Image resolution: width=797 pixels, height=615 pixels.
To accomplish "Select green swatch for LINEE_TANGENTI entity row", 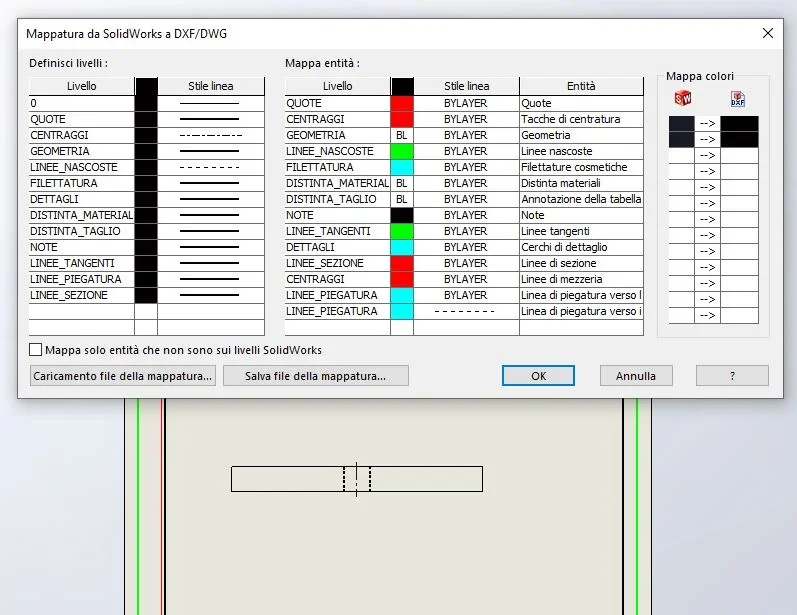I will tap(402, 231).
